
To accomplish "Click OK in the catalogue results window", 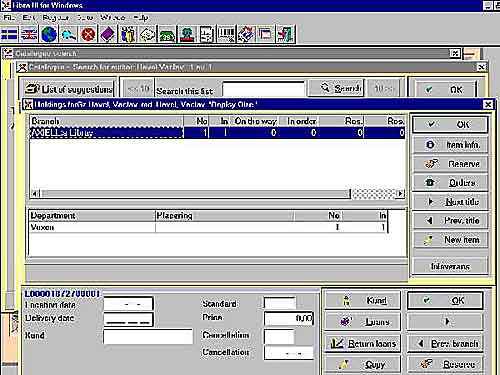I will 445,89.
